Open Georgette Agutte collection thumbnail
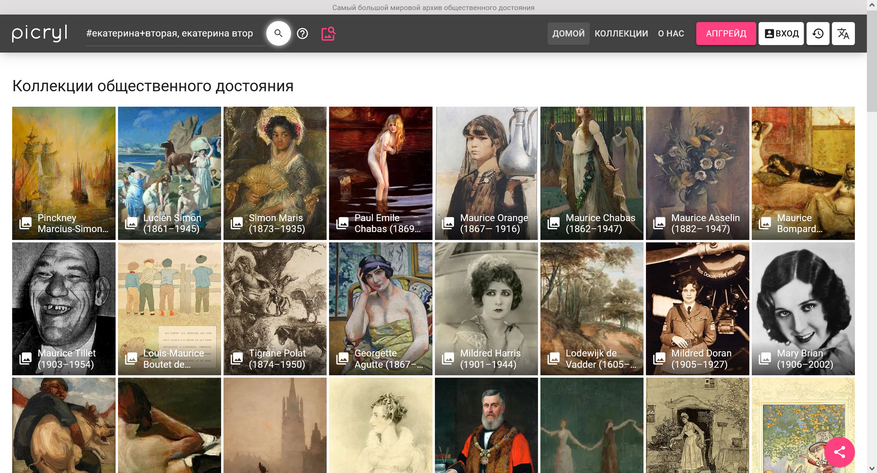Screen dimensions: 877x473 [381, 309]
